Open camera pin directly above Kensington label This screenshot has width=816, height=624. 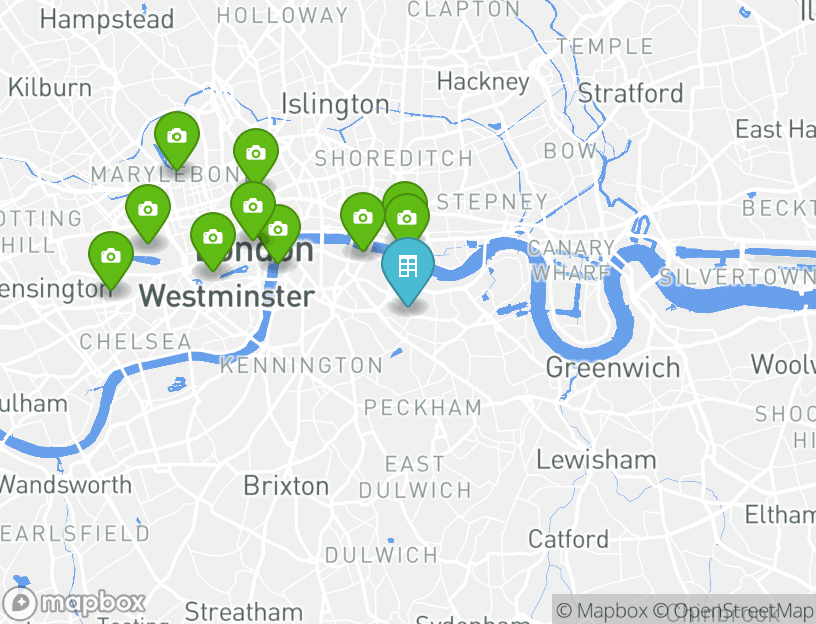coord(111,260)
